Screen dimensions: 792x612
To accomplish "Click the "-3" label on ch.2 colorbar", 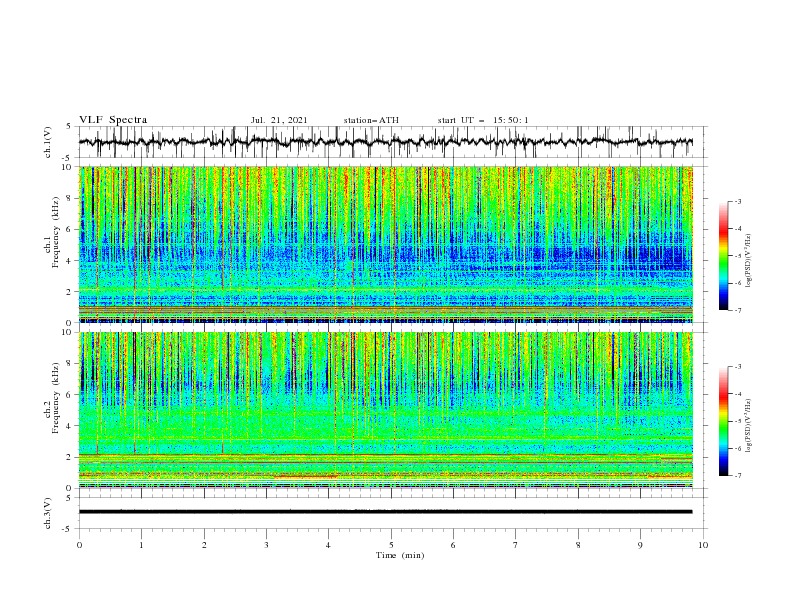I will (x=738, y=367).
